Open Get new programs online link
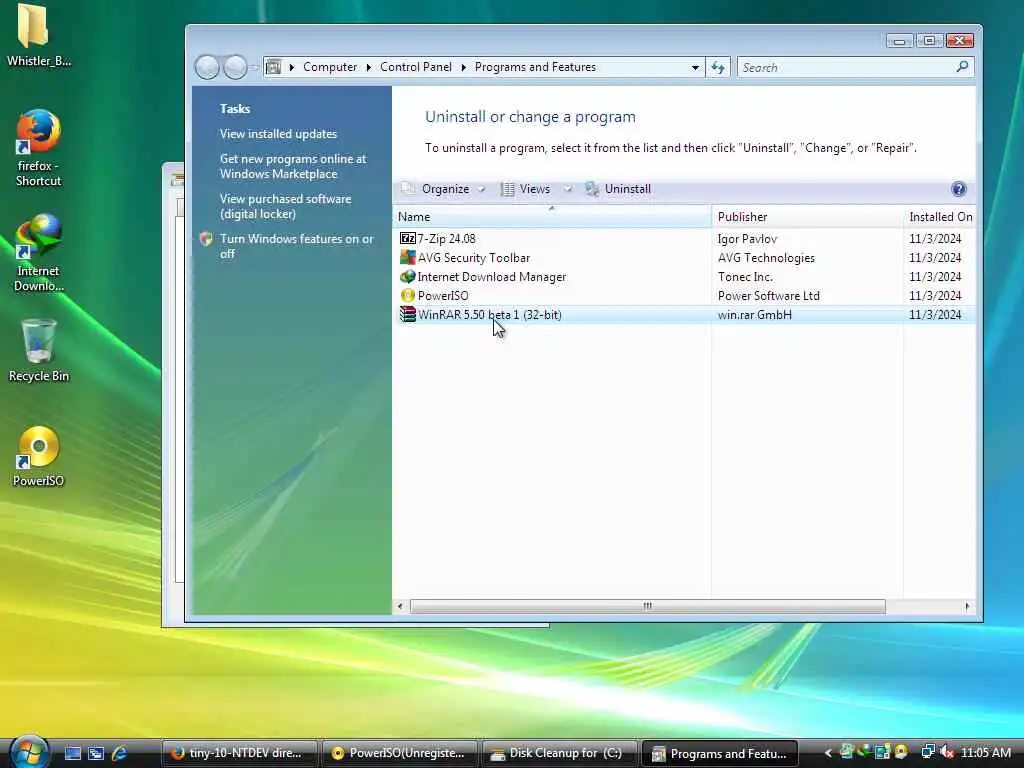The image size is (1024, 768). click(x=293, y=167)
